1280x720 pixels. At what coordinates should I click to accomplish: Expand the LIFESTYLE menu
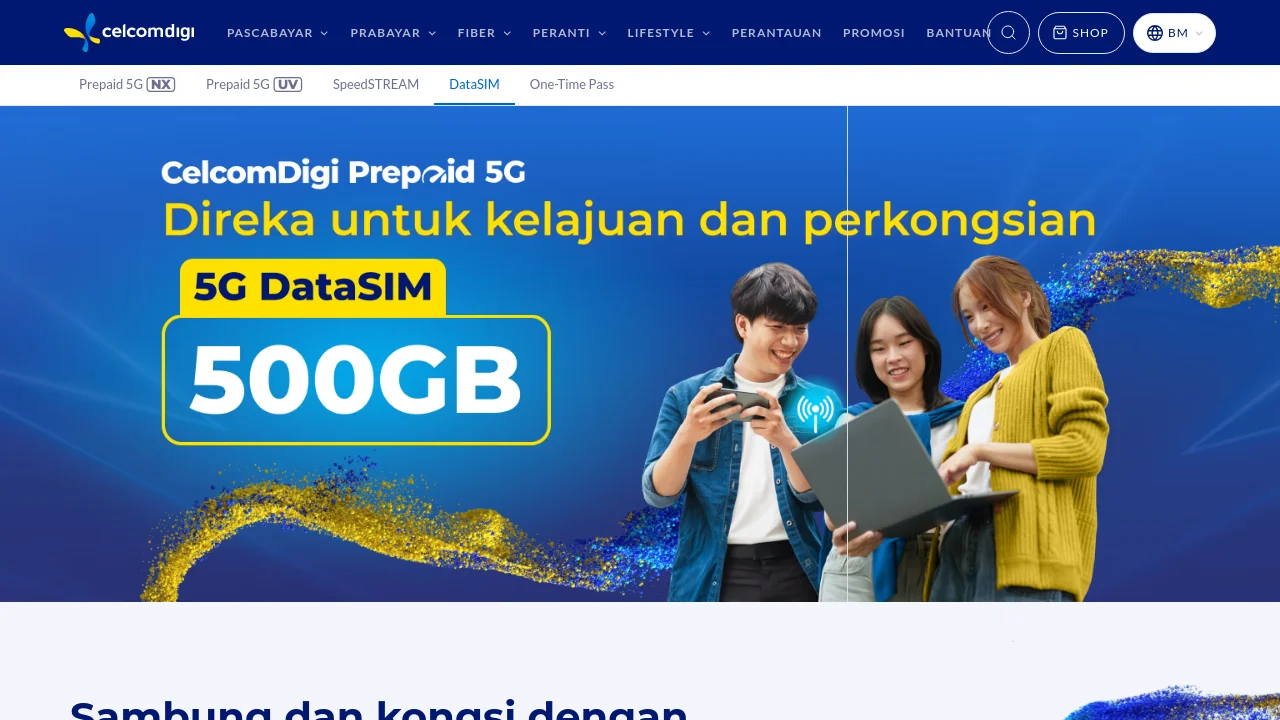tap(669, 33)
